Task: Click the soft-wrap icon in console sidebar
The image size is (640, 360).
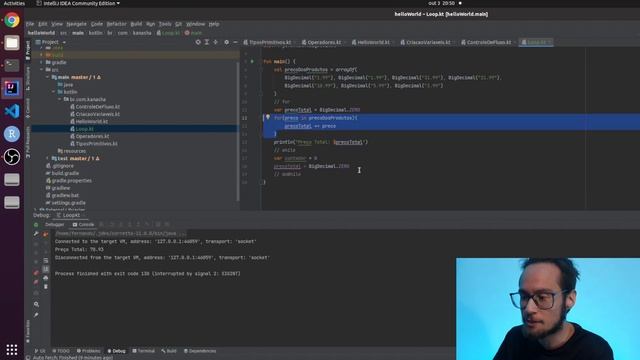Action: tap(46, 260)
